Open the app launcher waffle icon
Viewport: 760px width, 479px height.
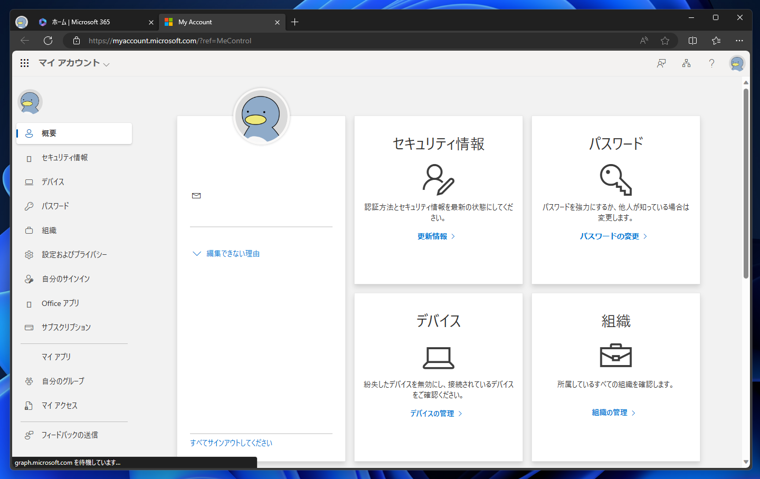click(25, 63)
